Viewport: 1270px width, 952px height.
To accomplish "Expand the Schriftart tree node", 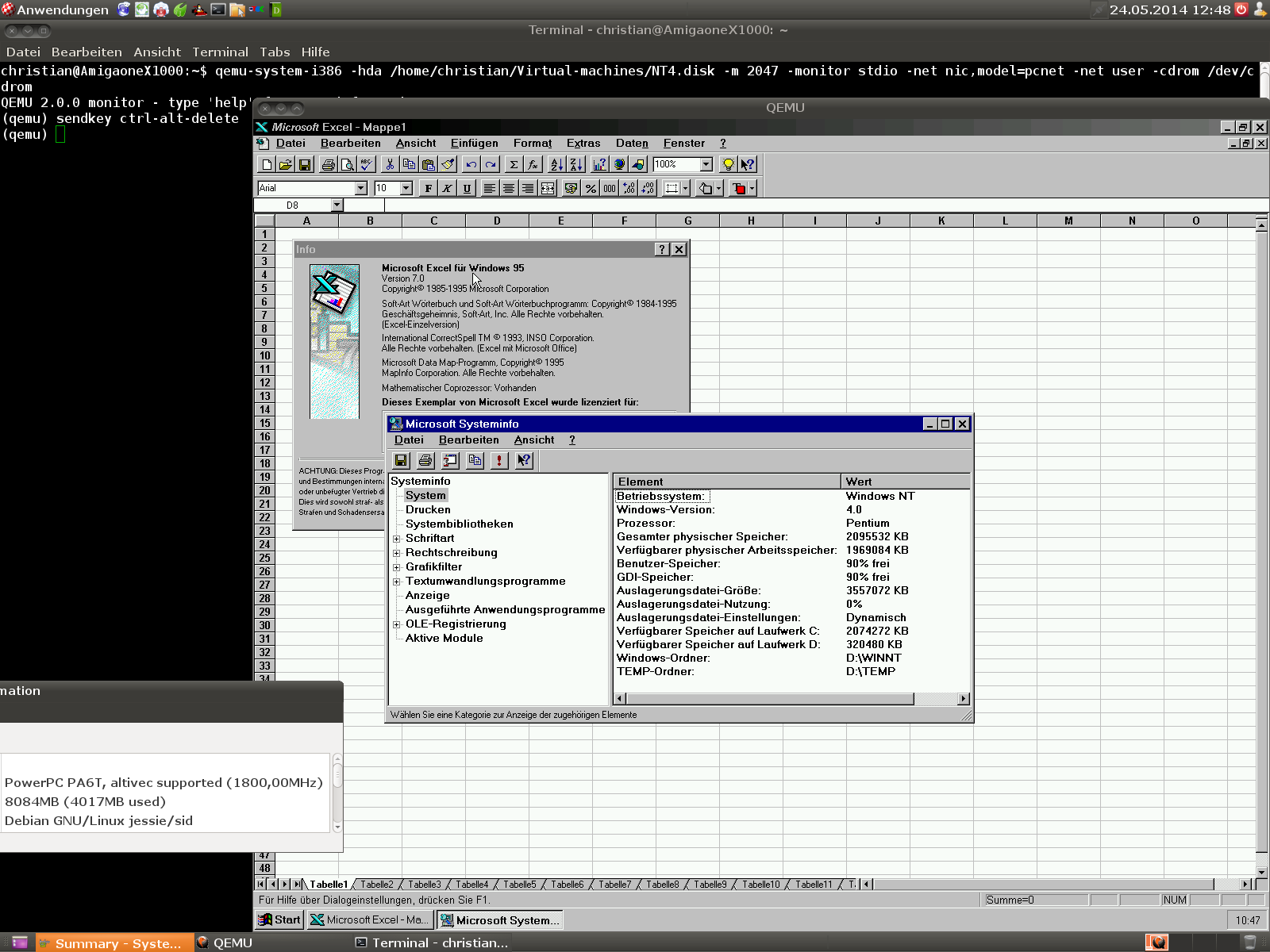I will click(x=397, y=539).
